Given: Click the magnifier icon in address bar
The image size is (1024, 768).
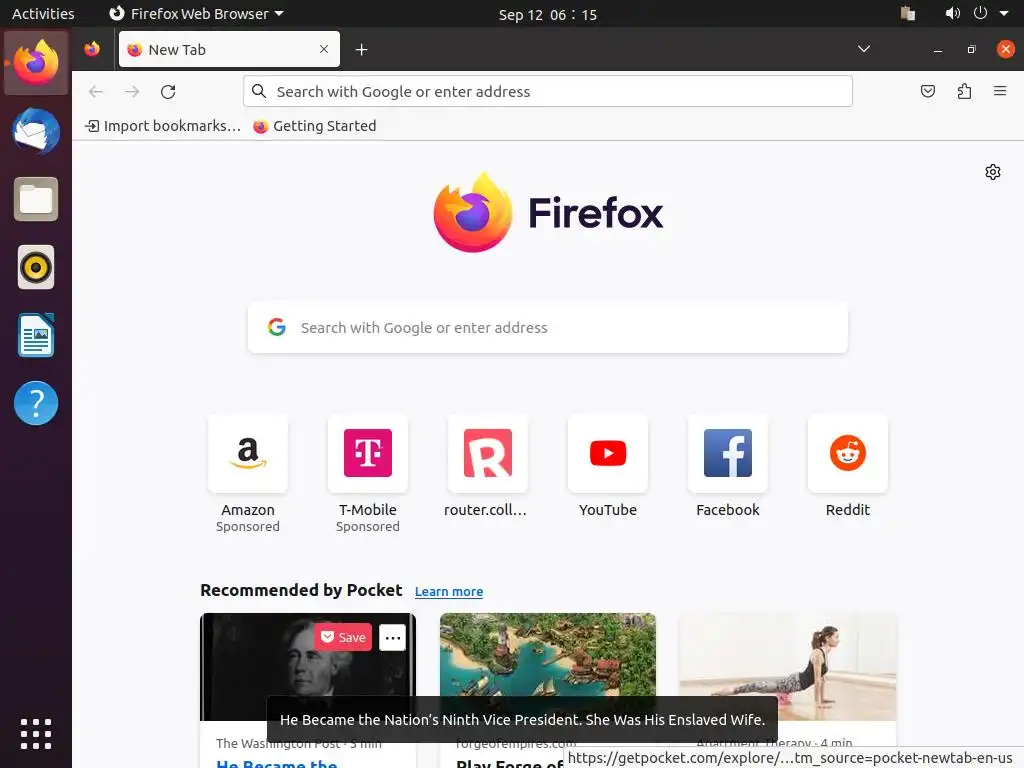Looking at the screenshot, I should tap(259, 91).
